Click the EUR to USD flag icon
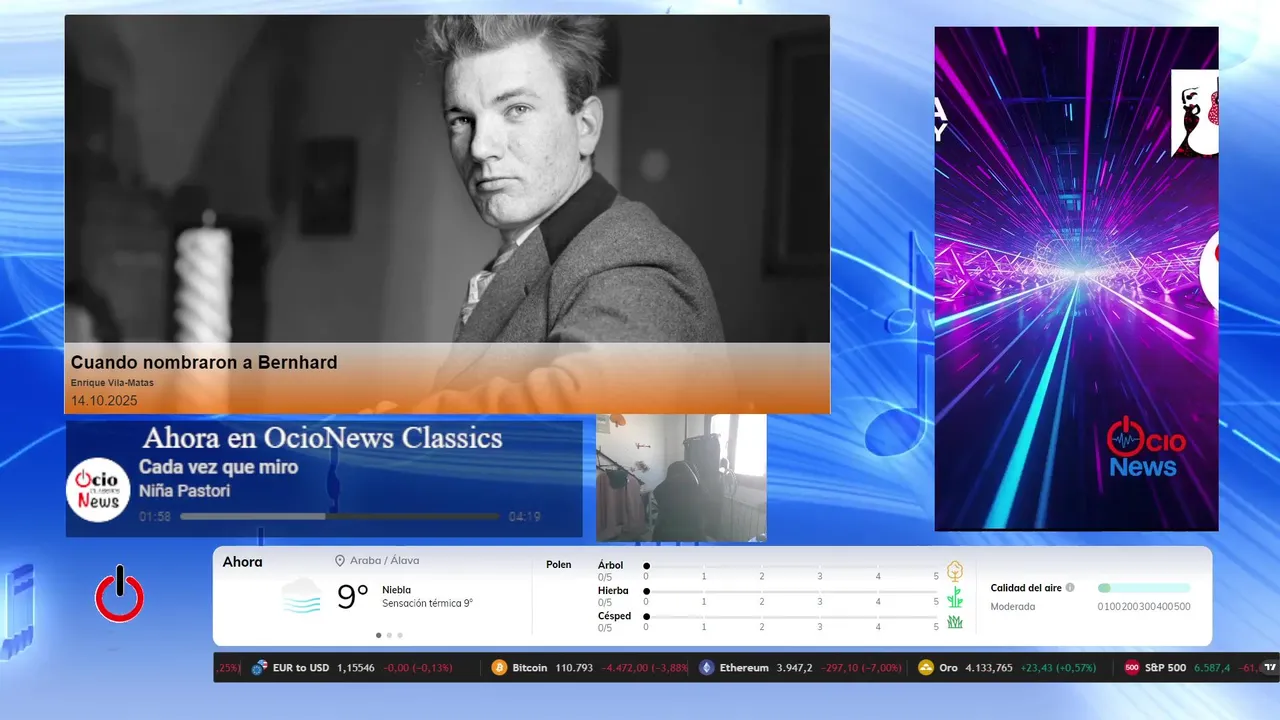The height and width of the screenshot is (720, 1280). (260, 668)
